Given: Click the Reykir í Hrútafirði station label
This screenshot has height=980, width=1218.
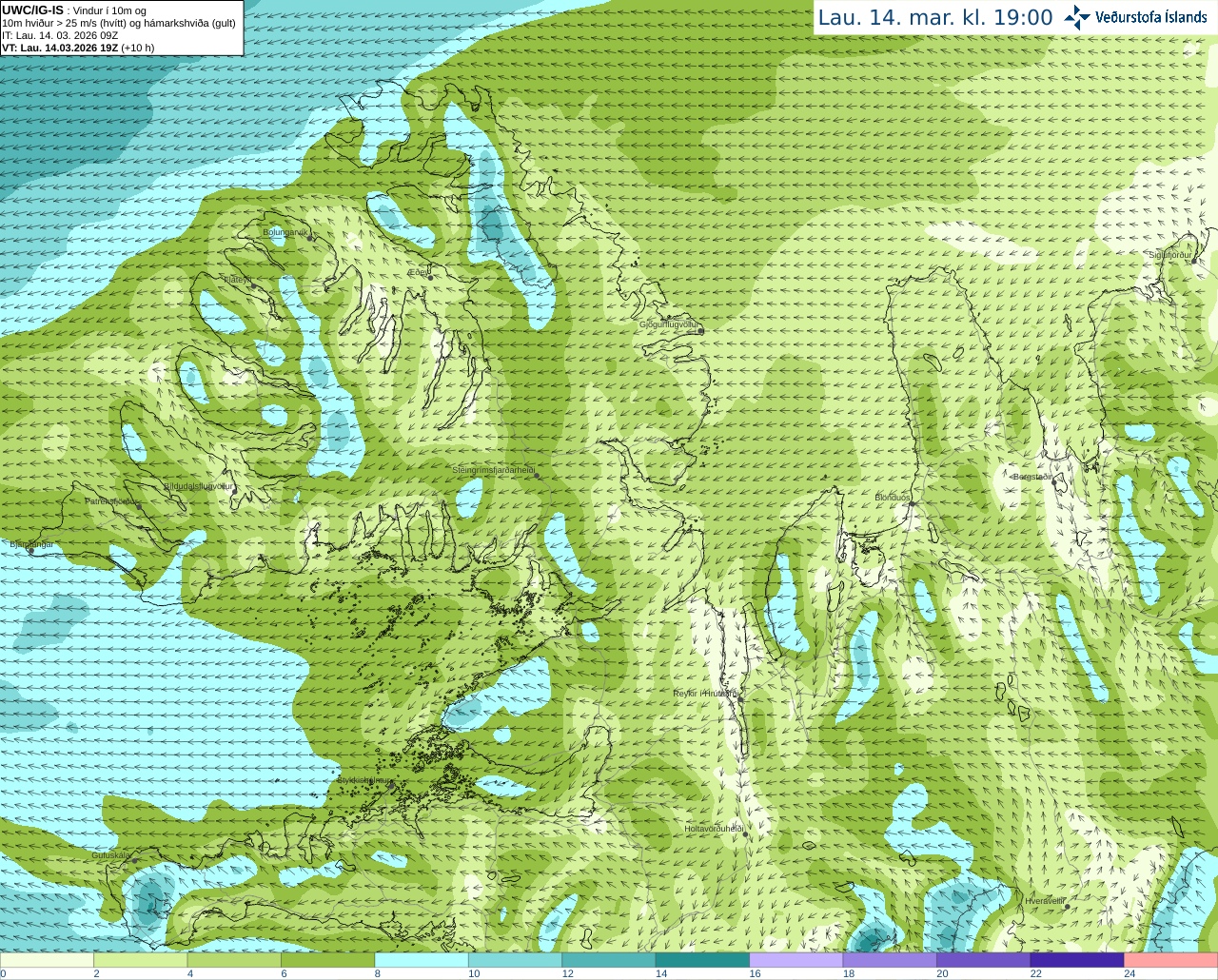Looking at the screenshot, I should (x=706, y=694).
